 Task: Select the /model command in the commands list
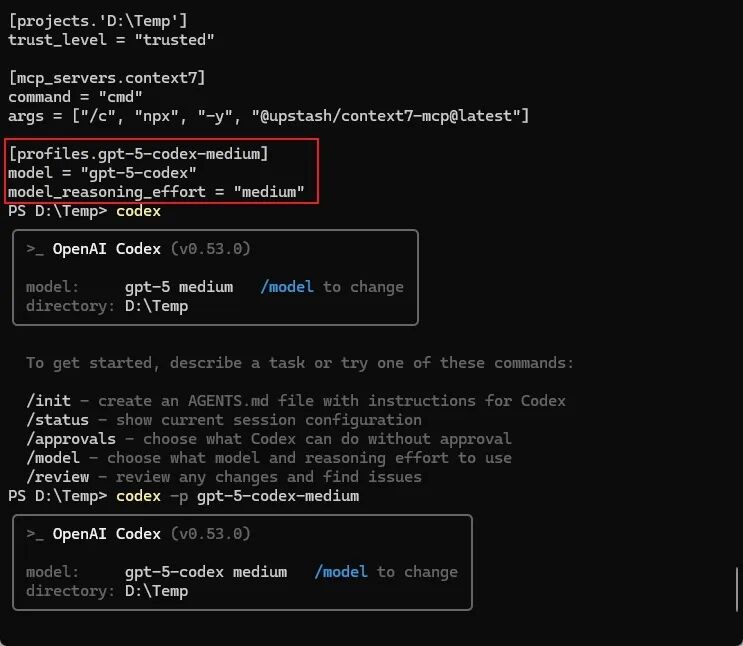(x=52, y=458)
